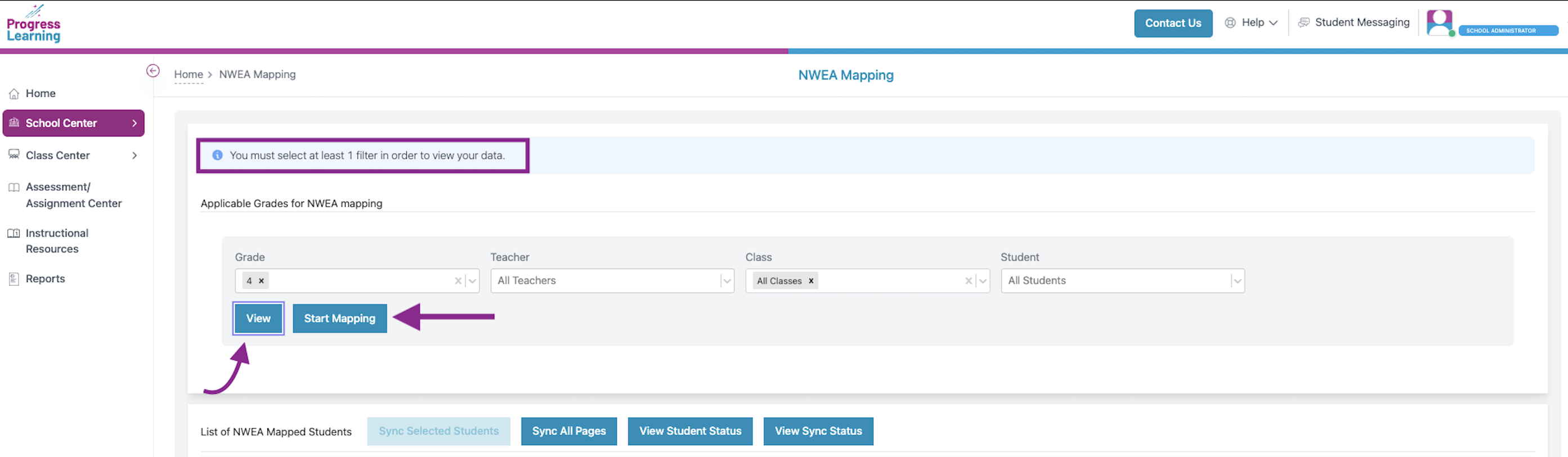1568x457 pixels.
Task: Click the NWEA Mapping breadcrumb text
Action: [x=257, y=74]
